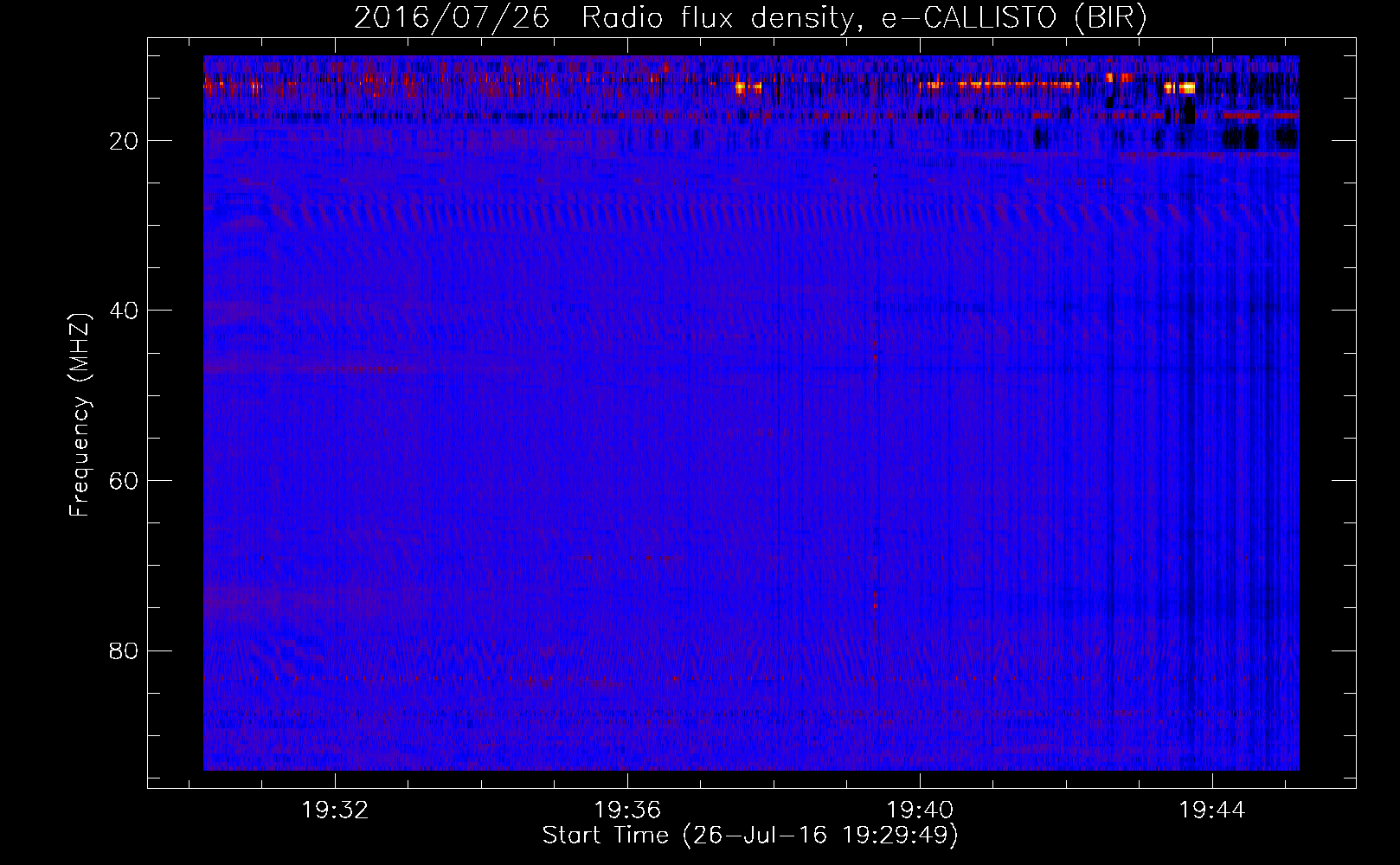Click the 'Start Time (26-Jul-16 19:29:49)' label

pos(750,836)
